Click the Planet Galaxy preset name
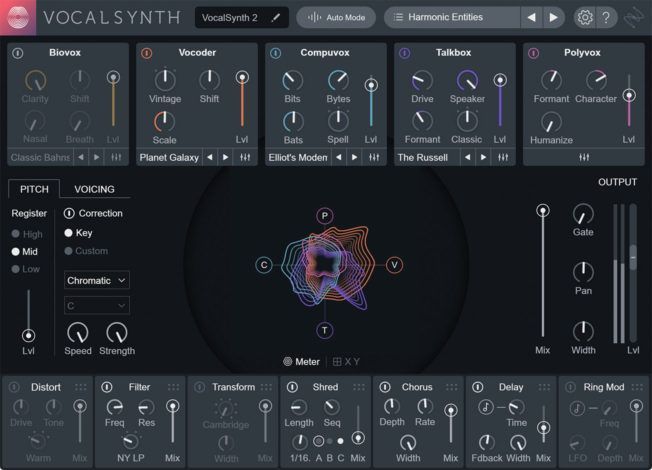This screenshot has height=470, width=652. point(169,158)
